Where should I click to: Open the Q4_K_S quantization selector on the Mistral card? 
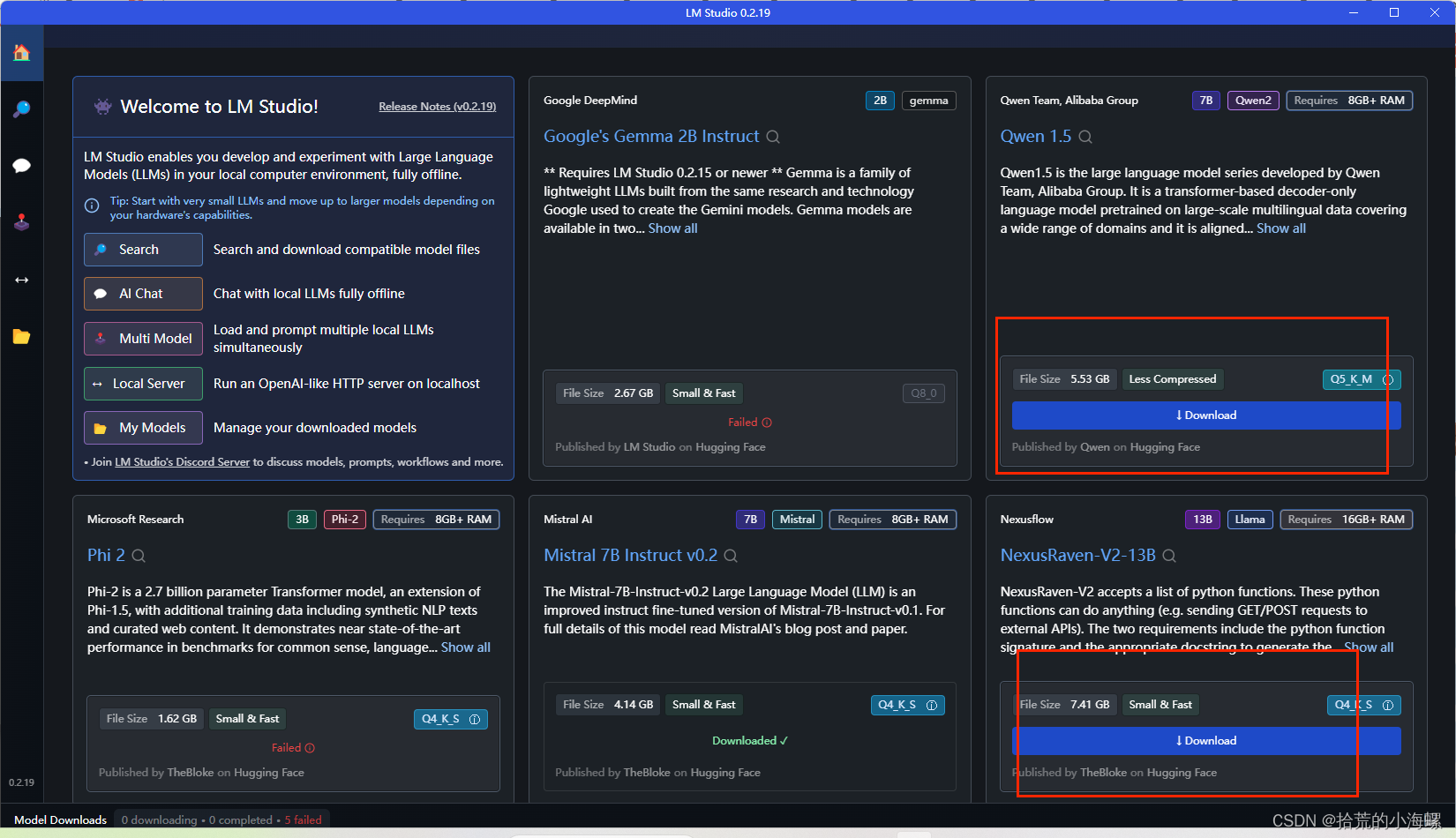[907, 705]
